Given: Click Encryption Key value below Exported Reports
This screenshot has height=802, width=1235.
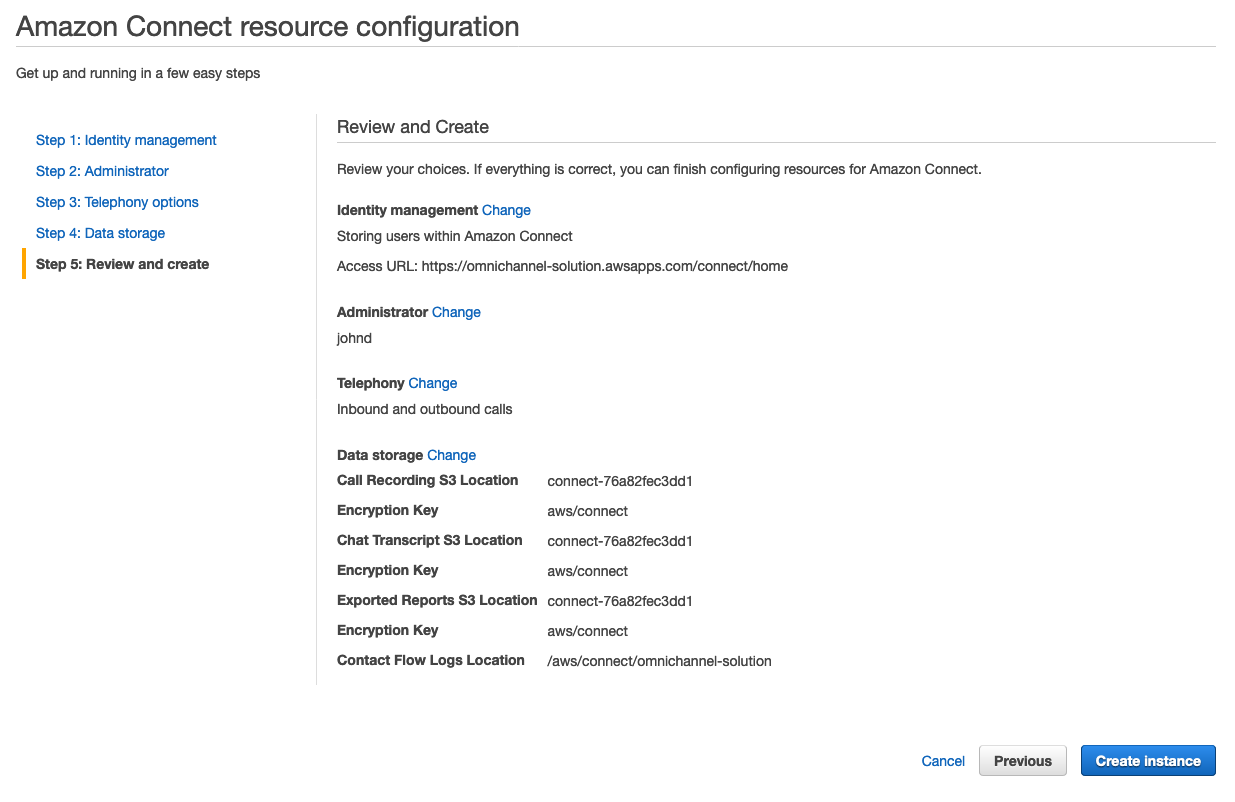Looking at the screenshot, I should tap(588, 631).
